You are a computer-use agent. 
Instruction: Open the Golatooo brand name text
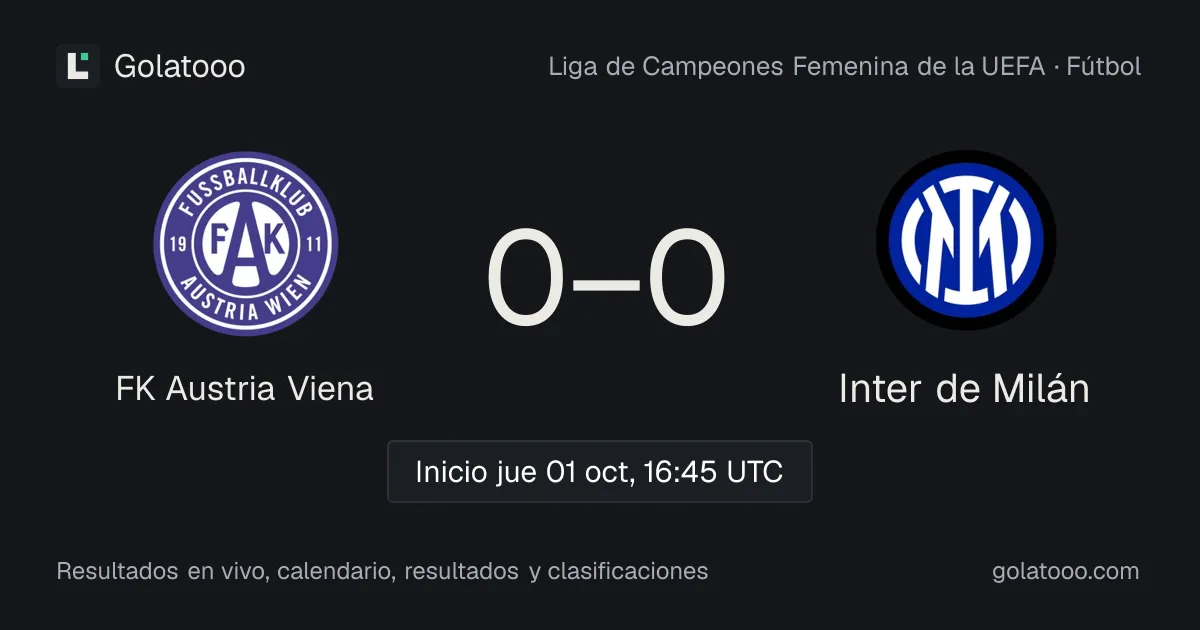180,67
